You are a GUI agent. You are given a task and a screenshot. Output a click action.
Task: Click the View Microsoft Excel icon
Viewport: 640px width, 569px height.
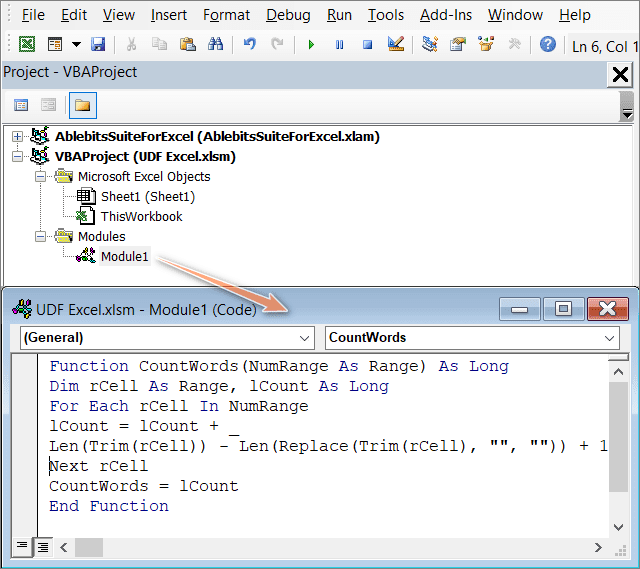pos(27,45)
